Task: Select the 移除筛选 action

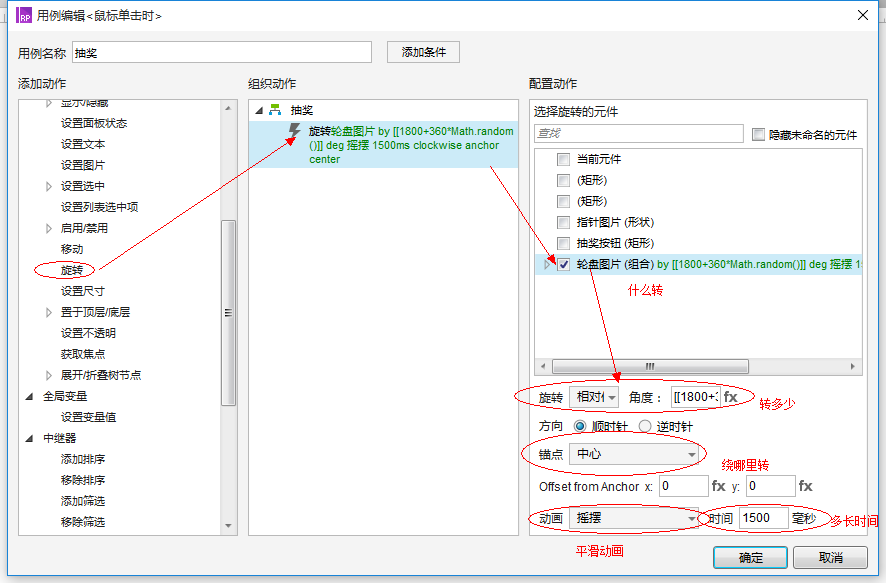Action: click(x=83, y=522)
